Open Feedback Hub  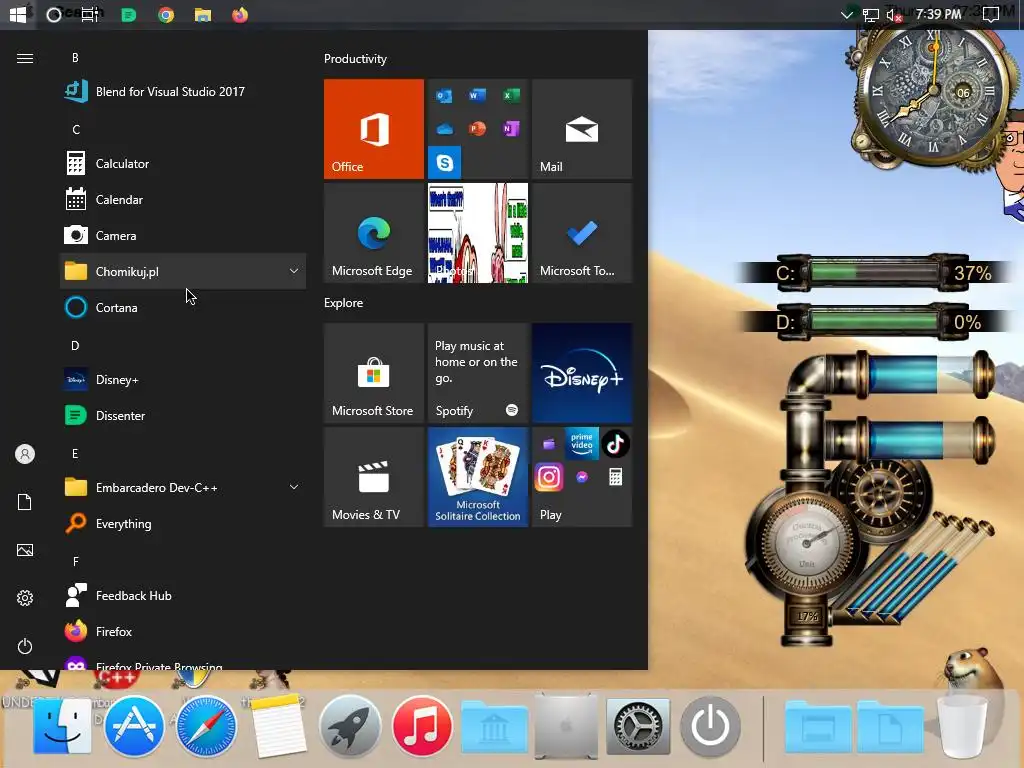[x=183, y=596]
